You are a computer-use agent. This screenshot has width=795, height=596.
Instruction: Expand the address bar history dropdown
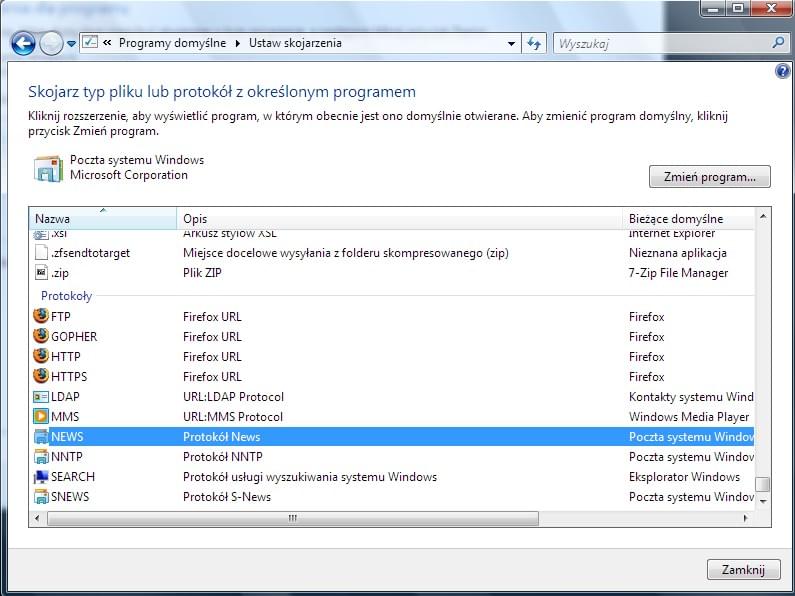point(512,44)
